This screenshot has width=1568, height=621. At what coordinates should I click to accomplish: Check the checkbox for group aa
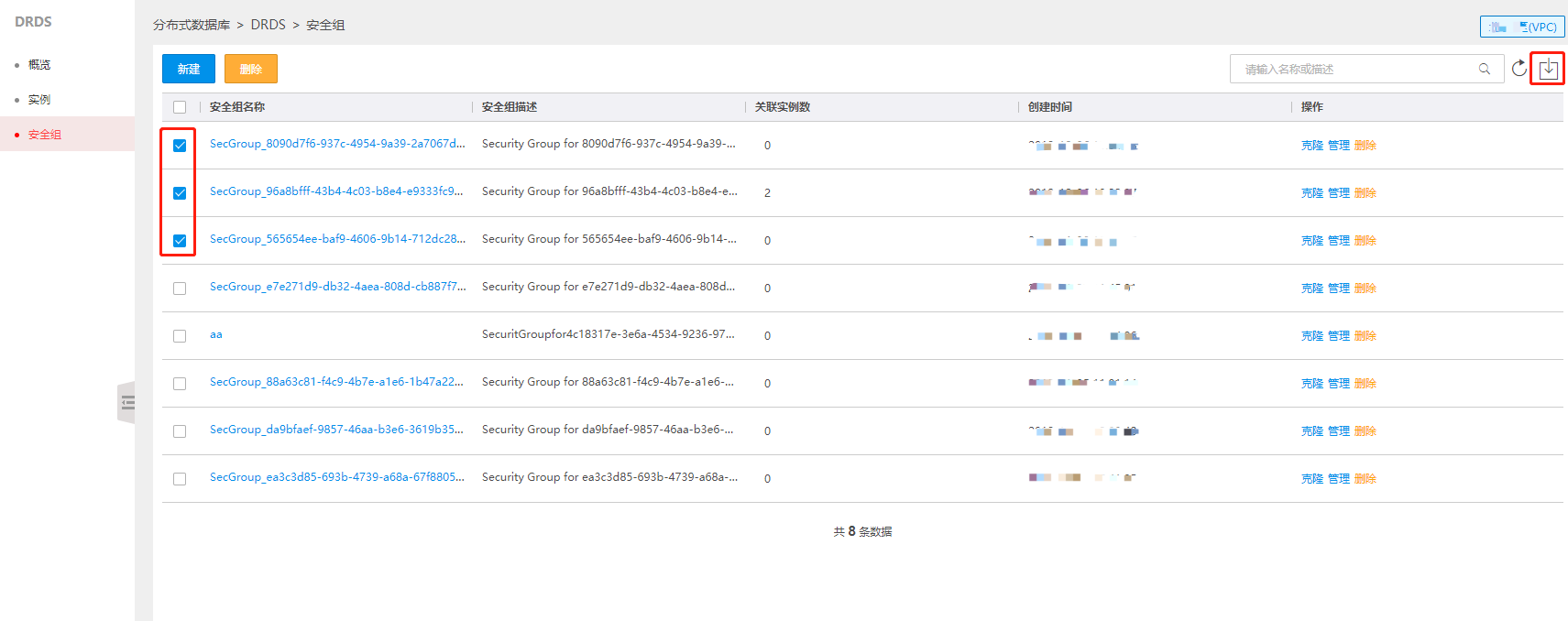pos(180,336)
